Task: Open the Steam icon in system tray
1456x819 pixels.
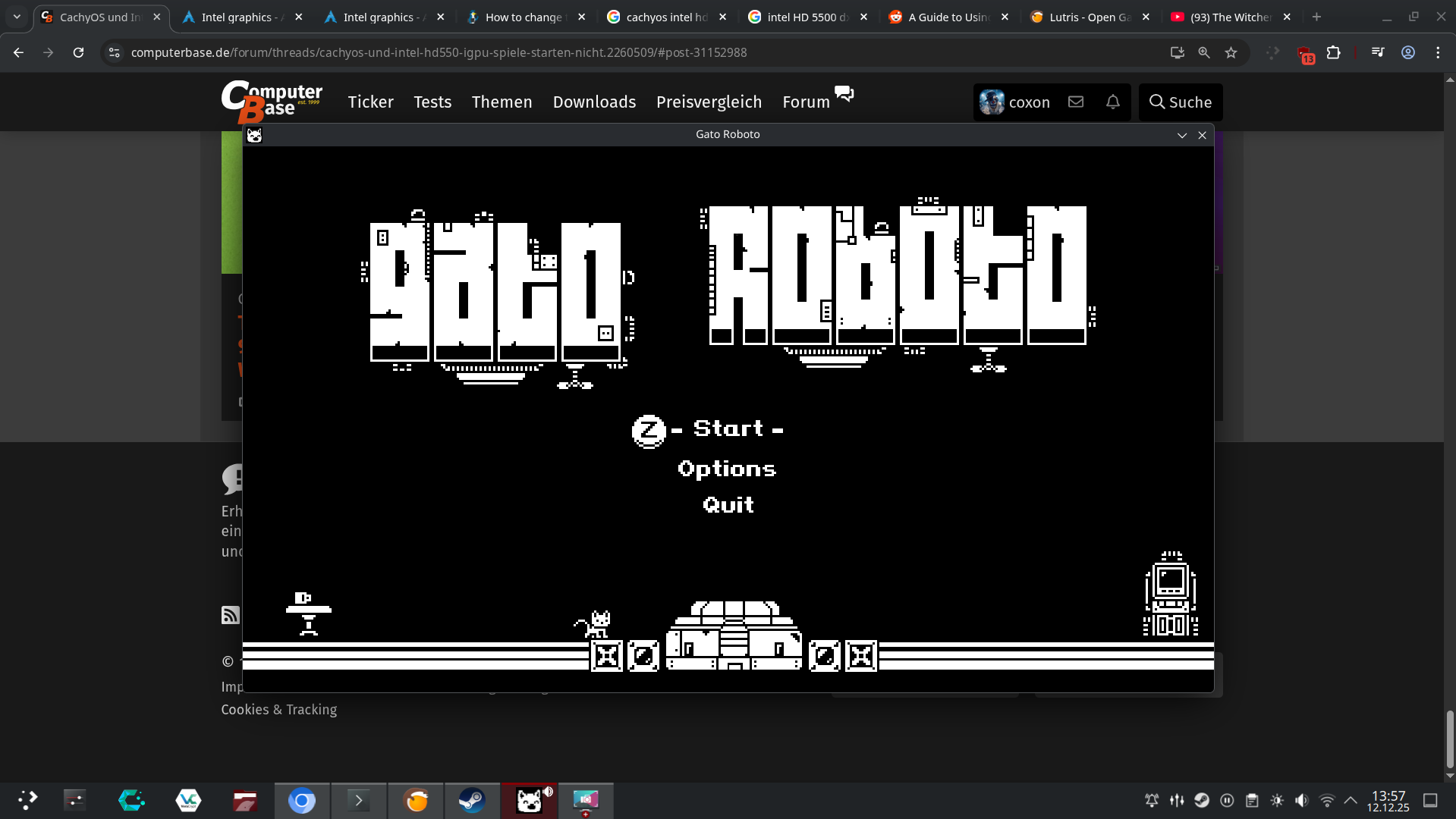Action: [x=1202, y=800]
